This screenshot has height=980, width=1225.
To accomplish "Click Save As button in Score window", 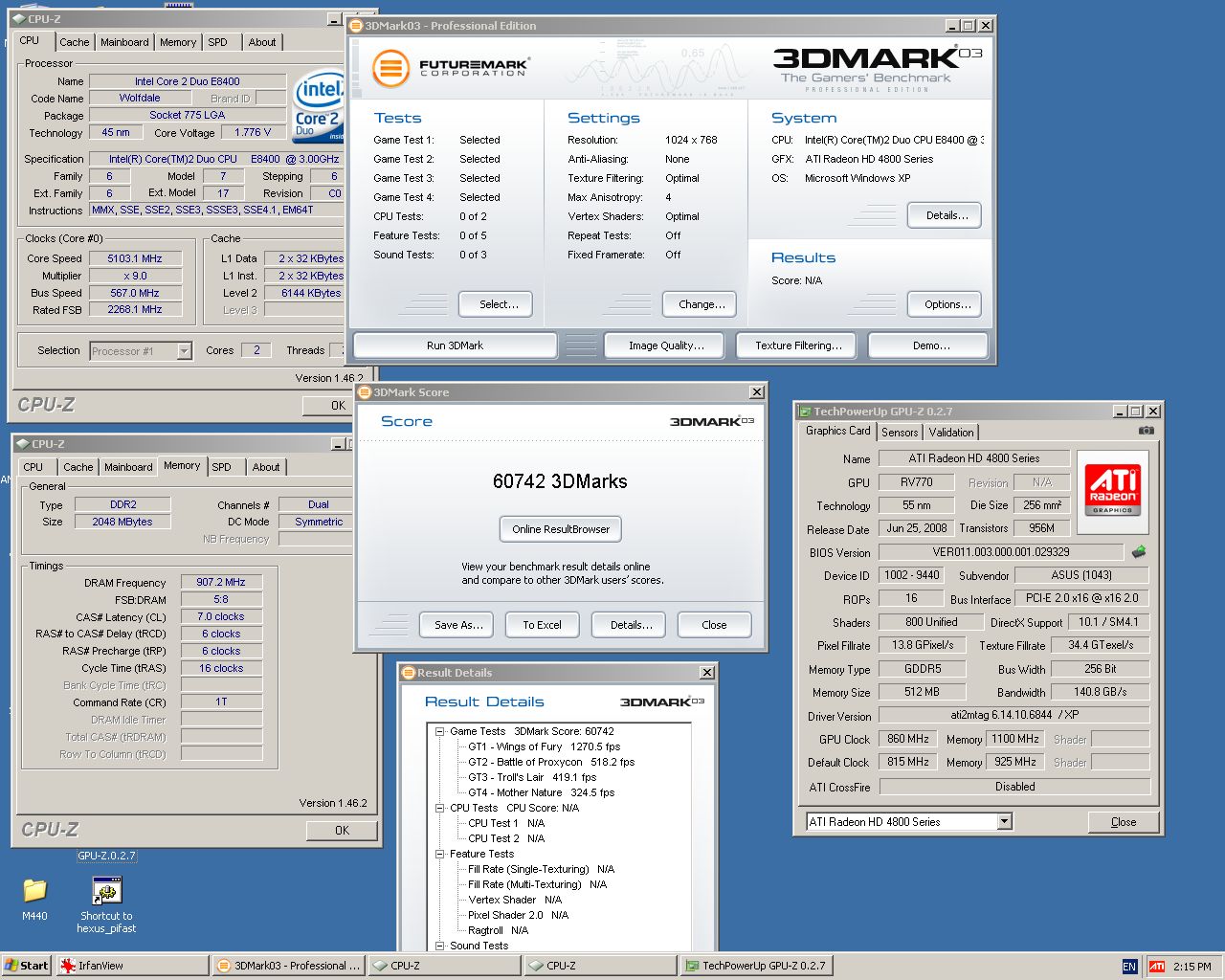I will (457, 625).
